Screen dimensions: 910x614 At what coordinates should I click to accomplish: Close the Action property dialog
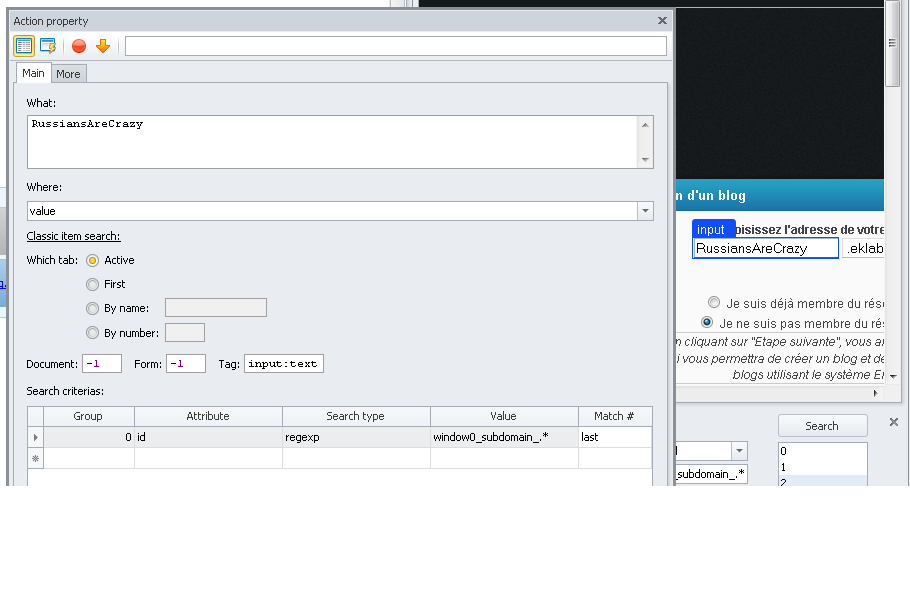[662, 20]
